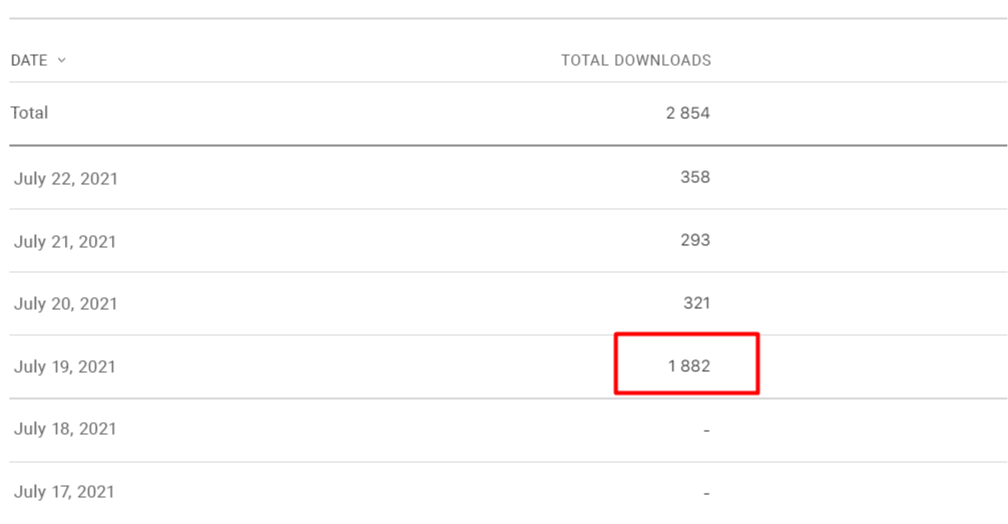Click the 321 downloads value

696,303
